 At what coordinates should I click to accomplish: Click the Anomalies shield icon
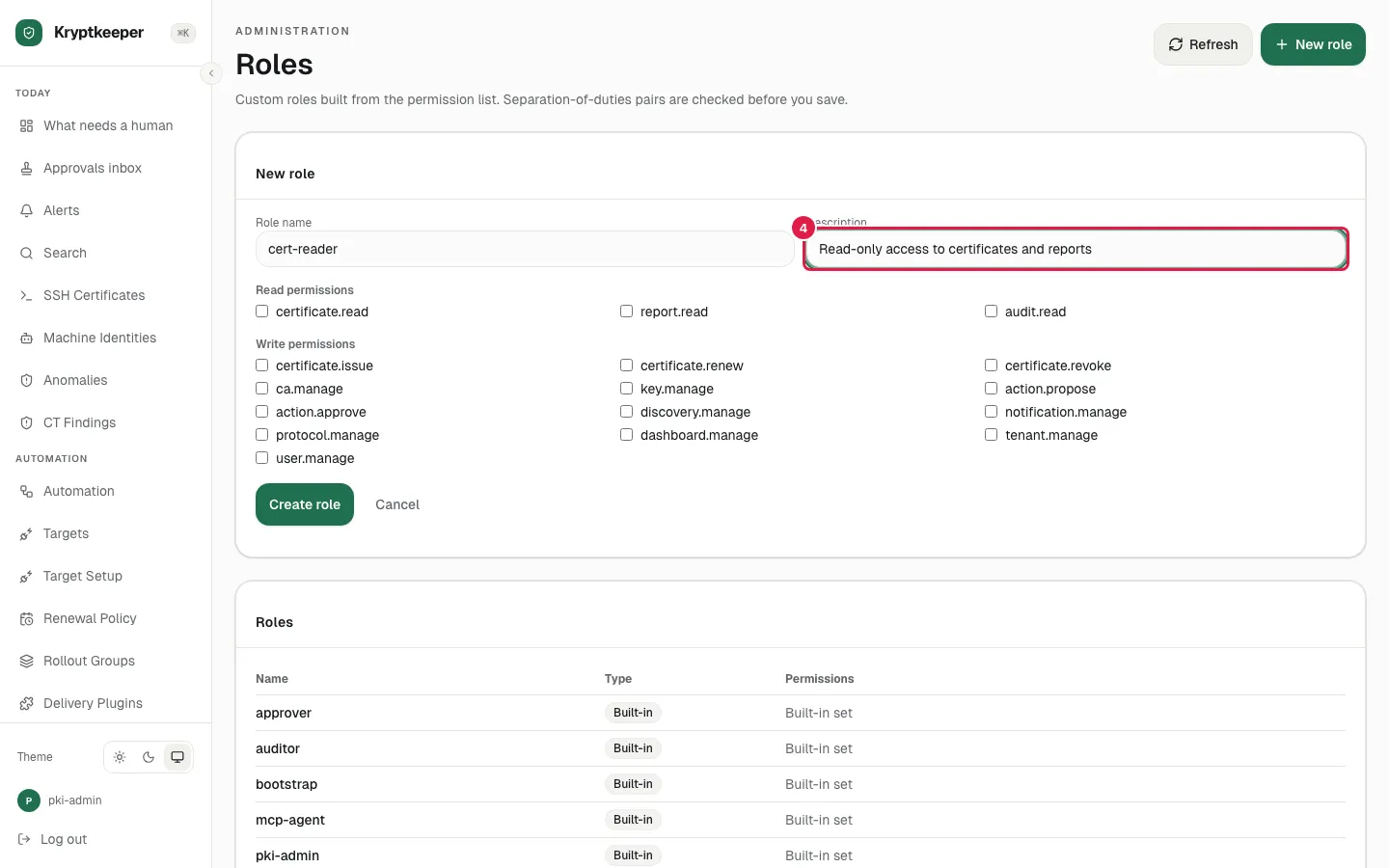26,380
